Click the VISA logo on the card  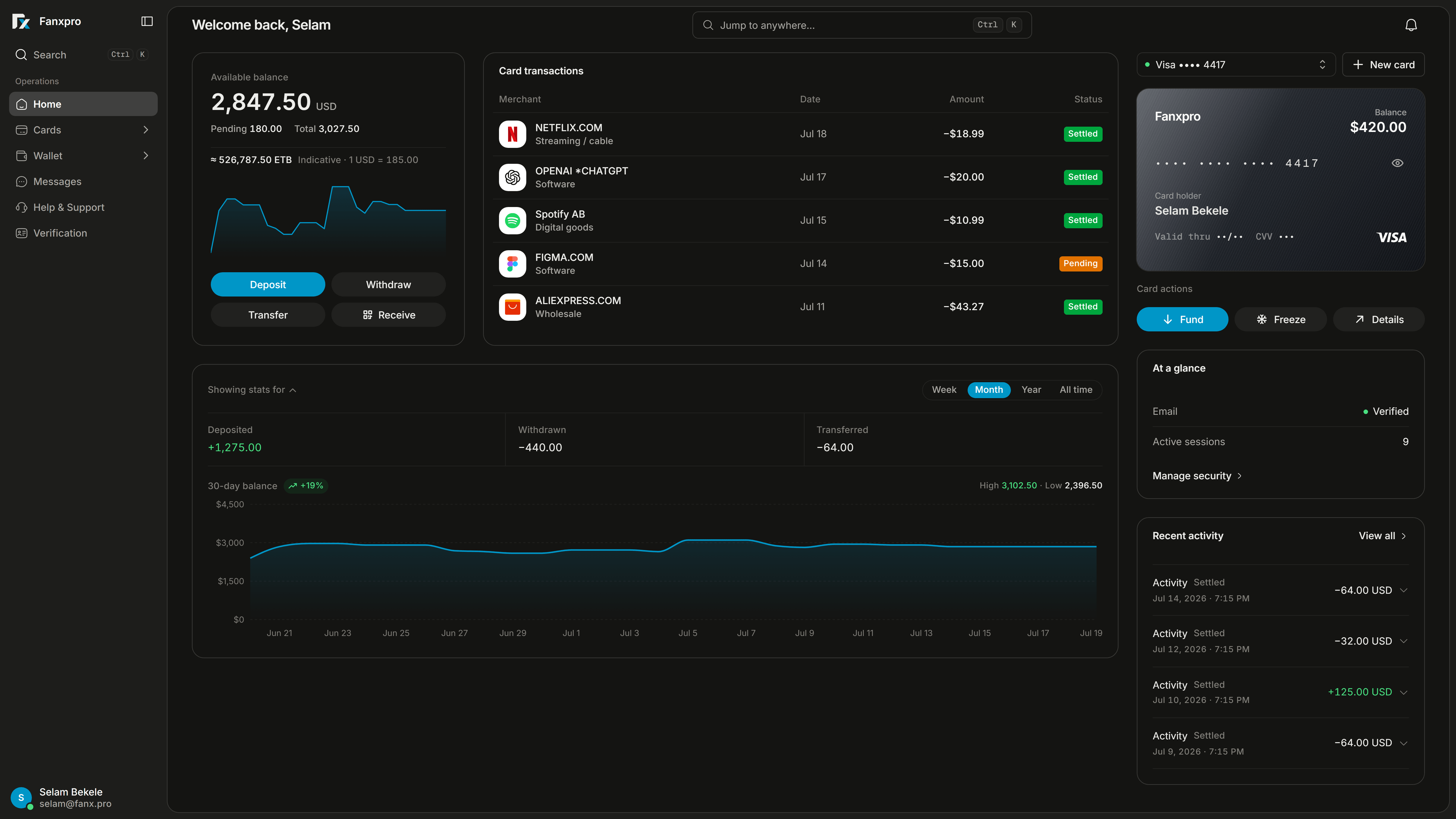(x=1392, y=237)
